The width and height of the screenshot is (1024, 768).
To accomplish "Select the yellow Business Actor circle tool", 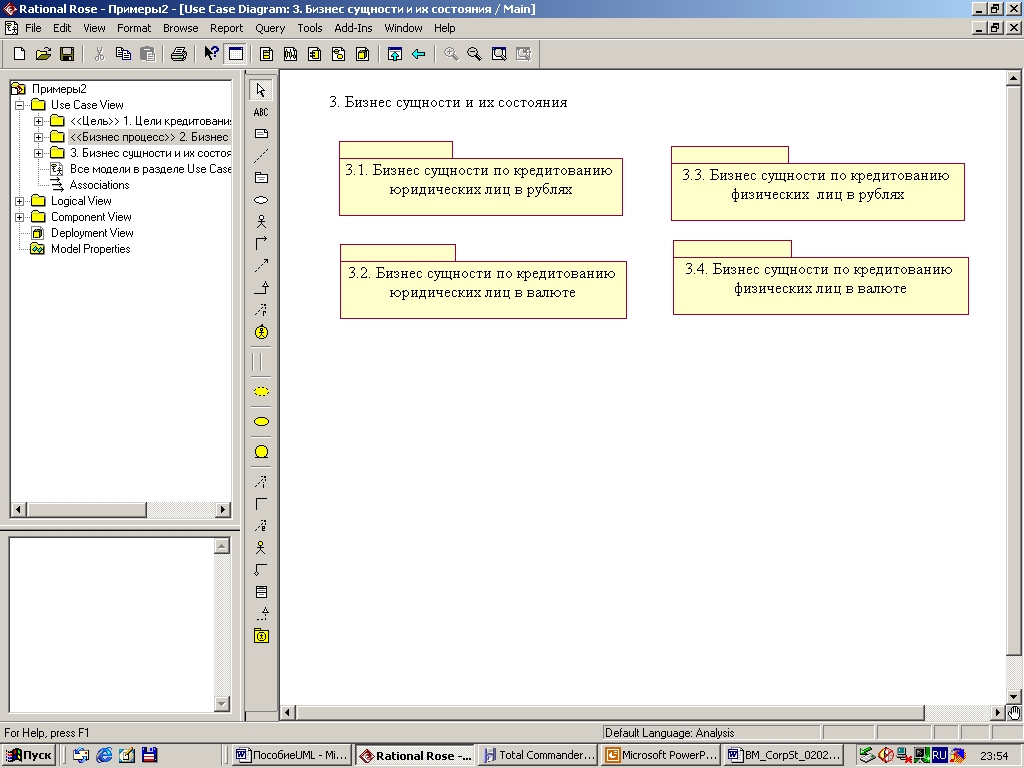I will (x=261, y=332).
